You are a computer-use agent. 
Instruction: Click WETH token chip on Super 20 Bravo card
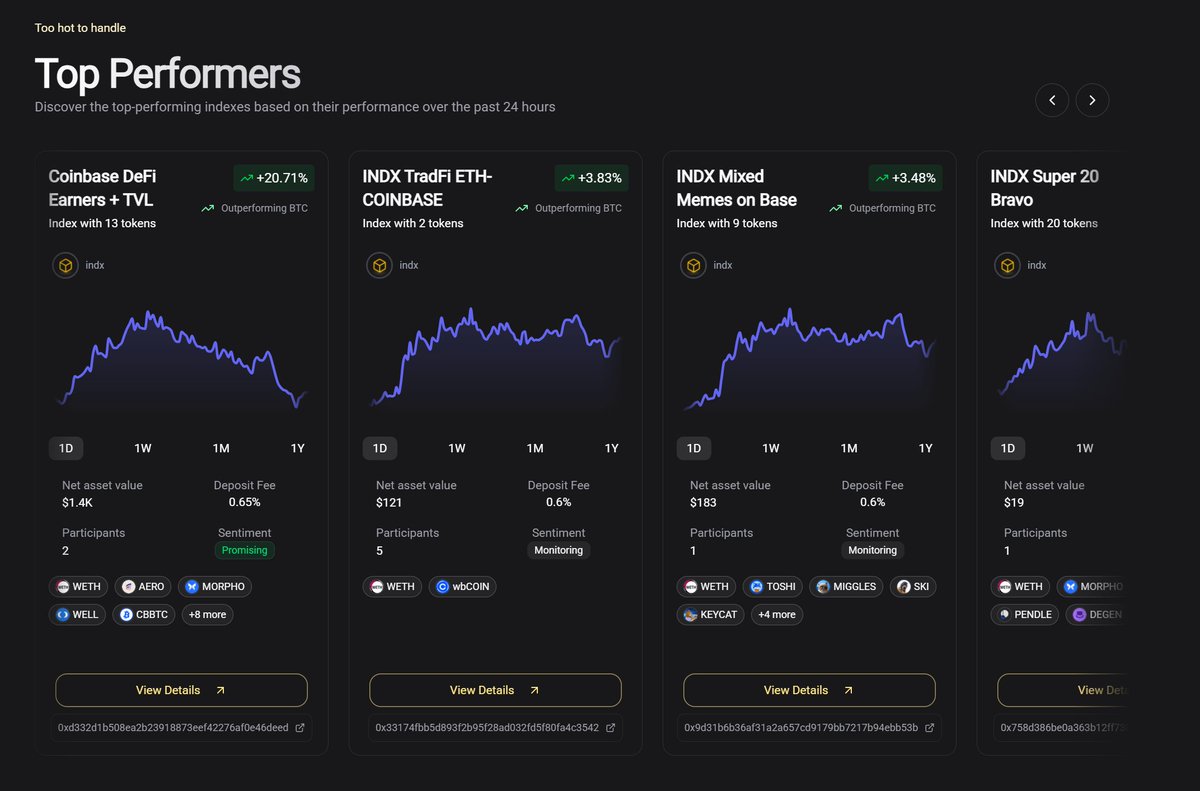1021,586
